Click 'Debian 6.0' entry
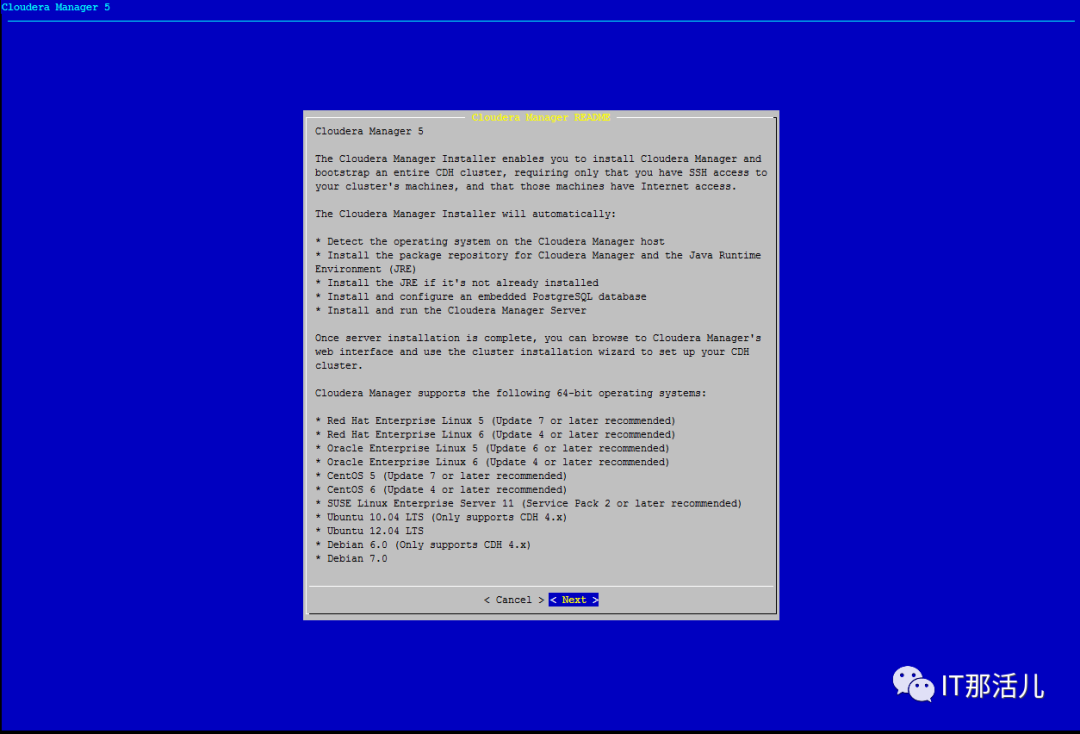The width and height of the screenshot is (1080, 734). point(423,545)
